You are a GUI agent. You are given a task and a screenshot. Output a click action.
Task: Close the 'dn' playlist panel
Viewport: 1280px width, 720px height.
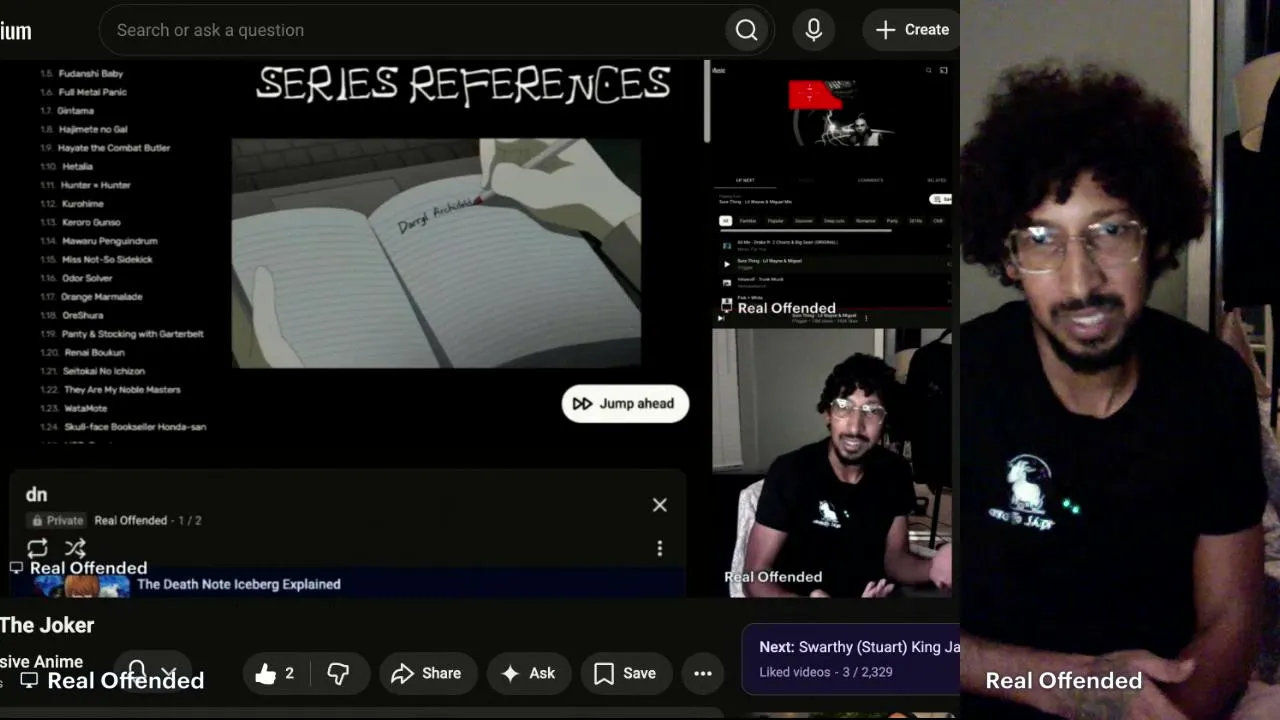coord(660,505)
